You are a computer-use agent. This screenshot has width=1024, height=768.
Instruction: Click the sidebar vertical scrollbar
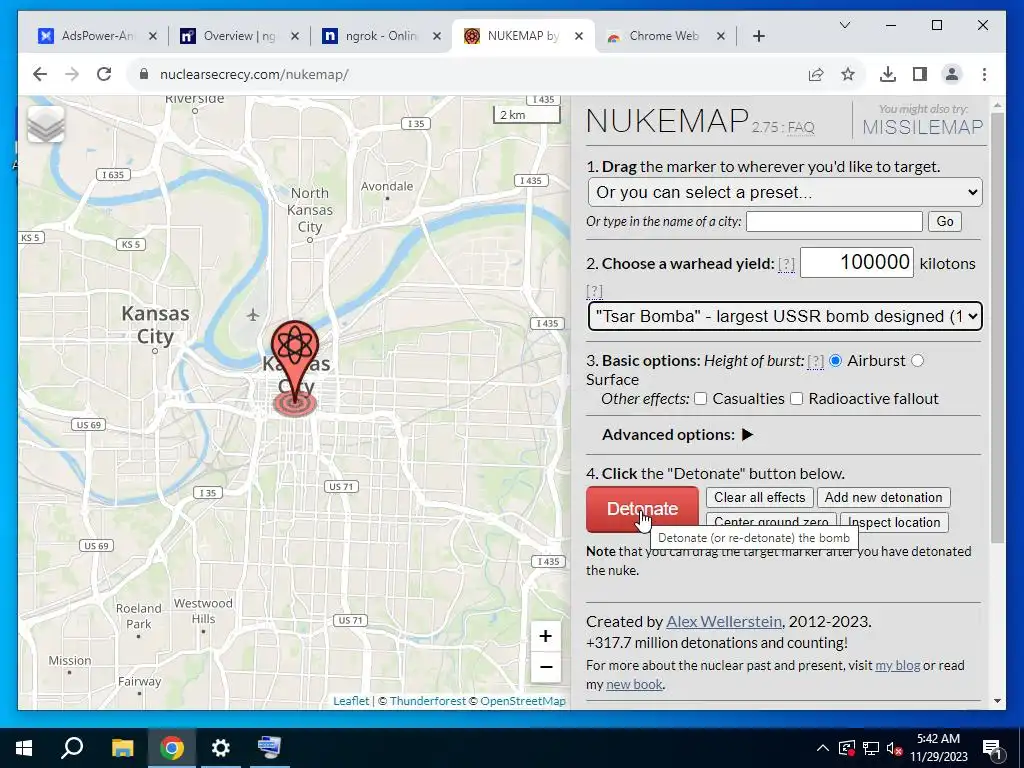pyautogui.click(x=997, y=328)
